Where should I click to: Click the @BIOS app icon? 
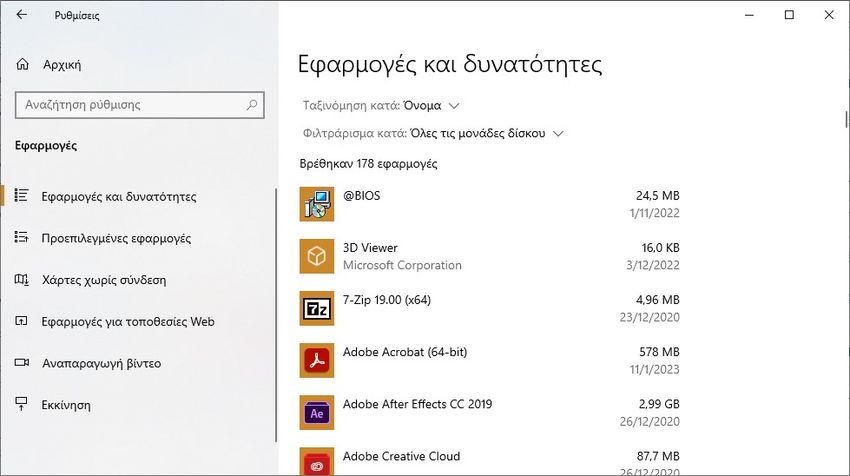[x=317, y=204]
